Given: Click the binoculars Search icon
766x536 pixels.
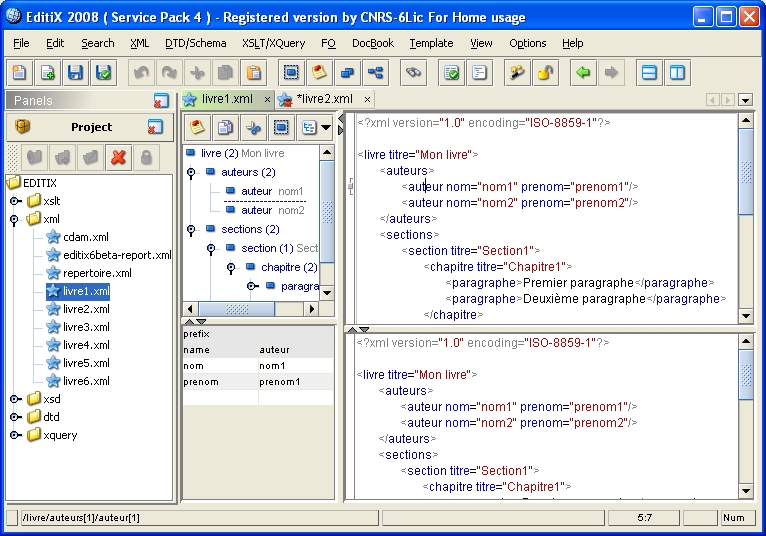Looking at the screenshot, I should tap(413, 73).
